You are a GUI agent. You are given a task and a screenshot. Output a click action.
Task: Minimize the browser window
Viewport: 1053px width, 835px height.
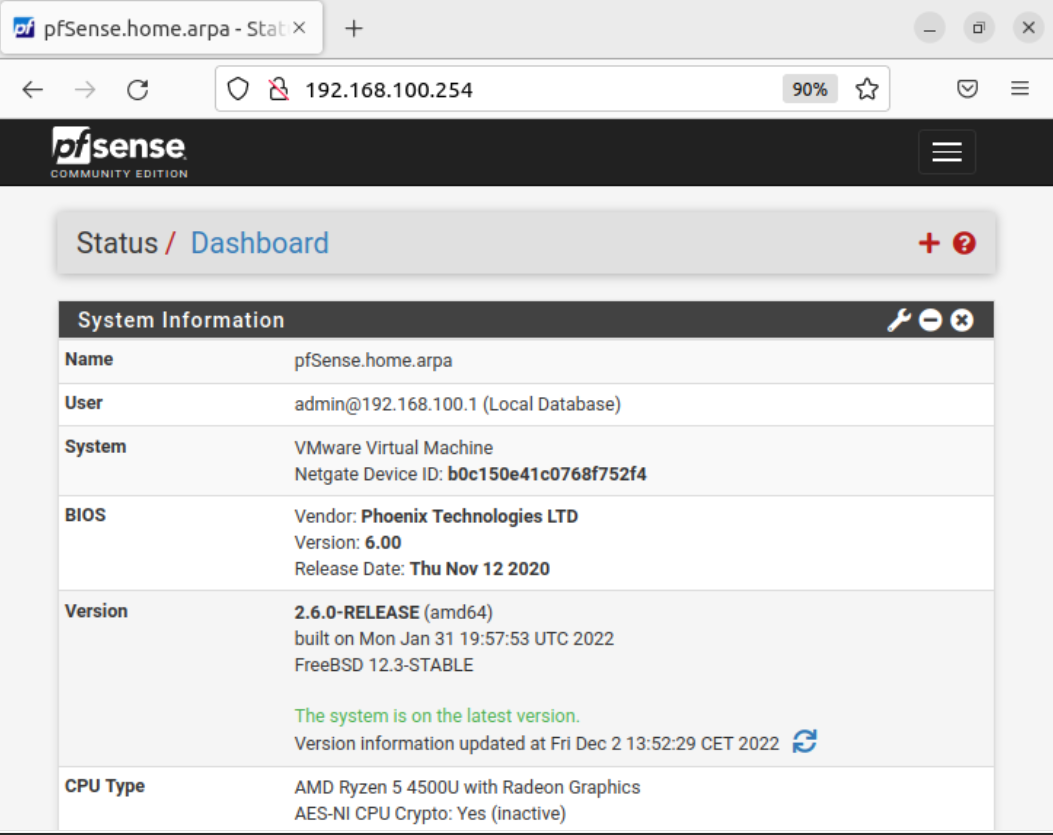929,28
